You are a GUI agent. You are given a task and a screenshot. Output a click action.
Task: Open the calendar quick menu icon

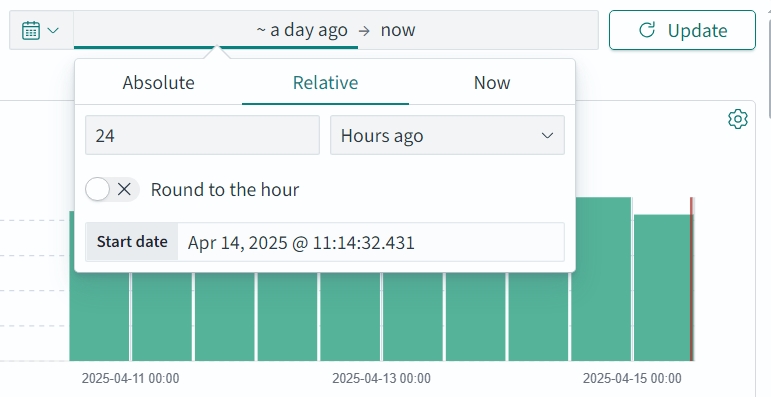[x=31, y=31]
